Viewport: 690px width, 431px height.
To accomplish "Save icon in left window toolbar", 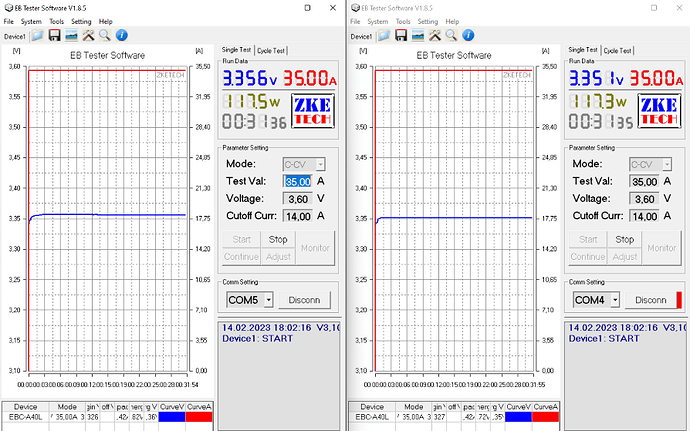I will [55, 36].
